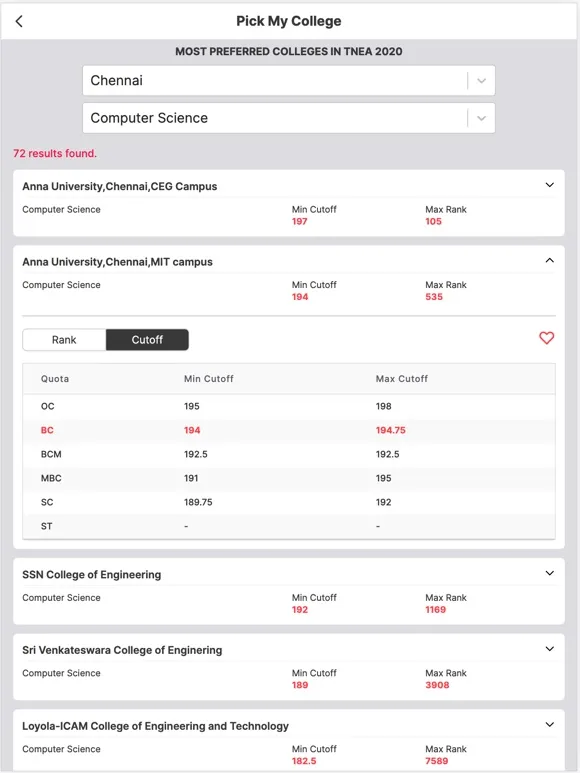Click the Quota column header
Image resolution: width=580 pixels, height=773 pixels.
(x=55, y=379)
